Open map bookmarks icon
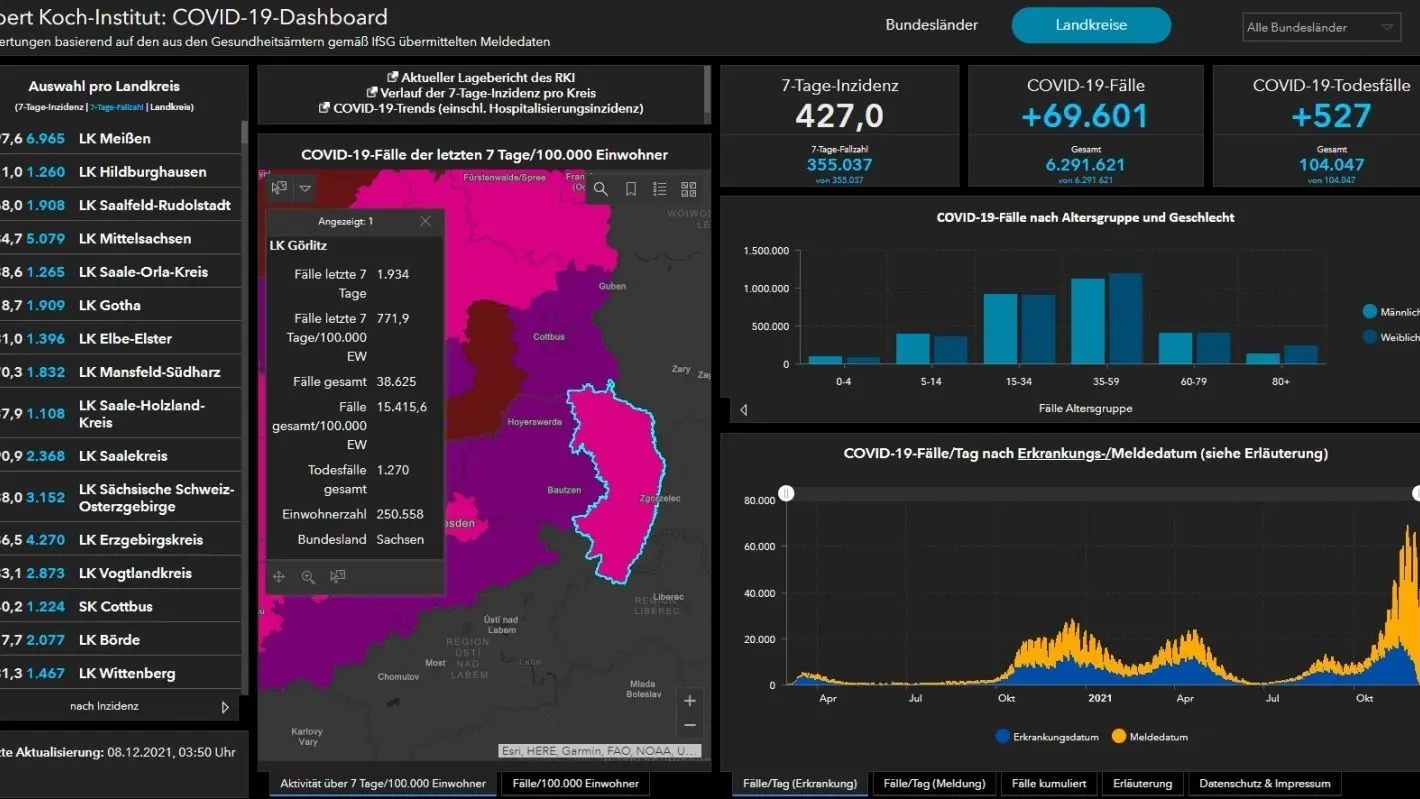Screen dimensions: 1420x799 630,189
